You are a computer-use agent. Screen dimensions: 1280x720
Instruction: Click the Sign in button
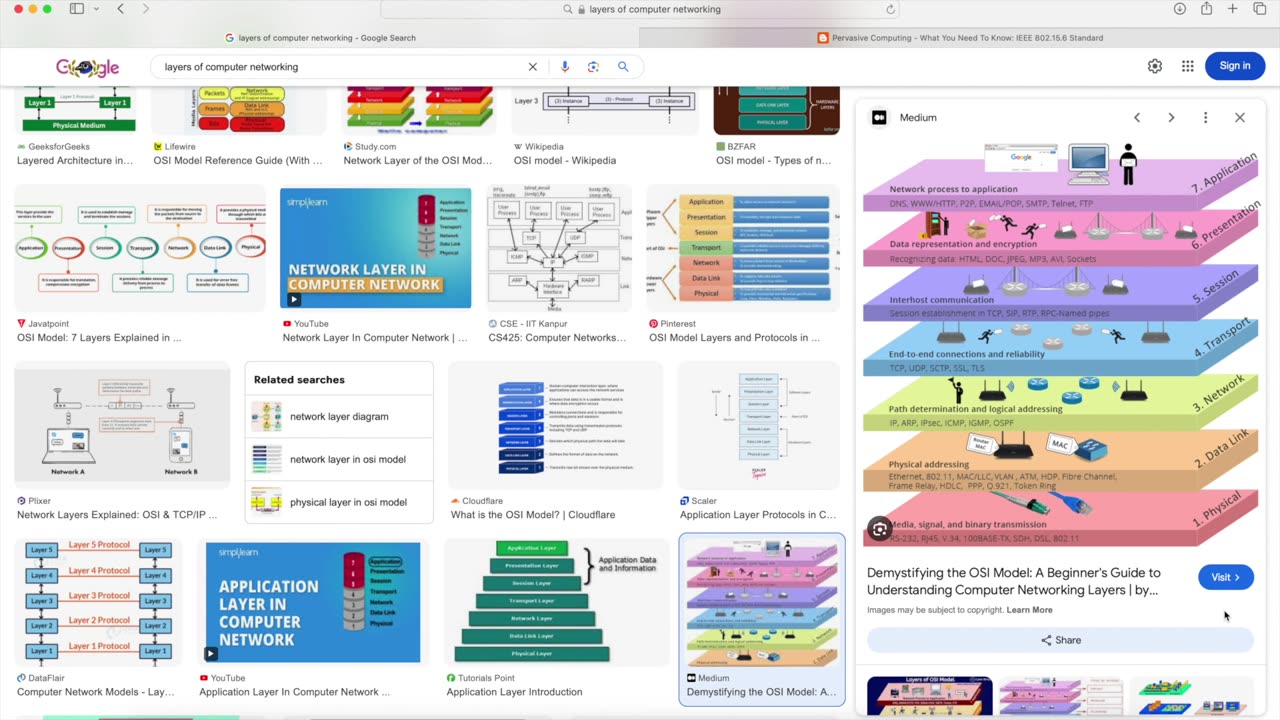[1235, 66]
